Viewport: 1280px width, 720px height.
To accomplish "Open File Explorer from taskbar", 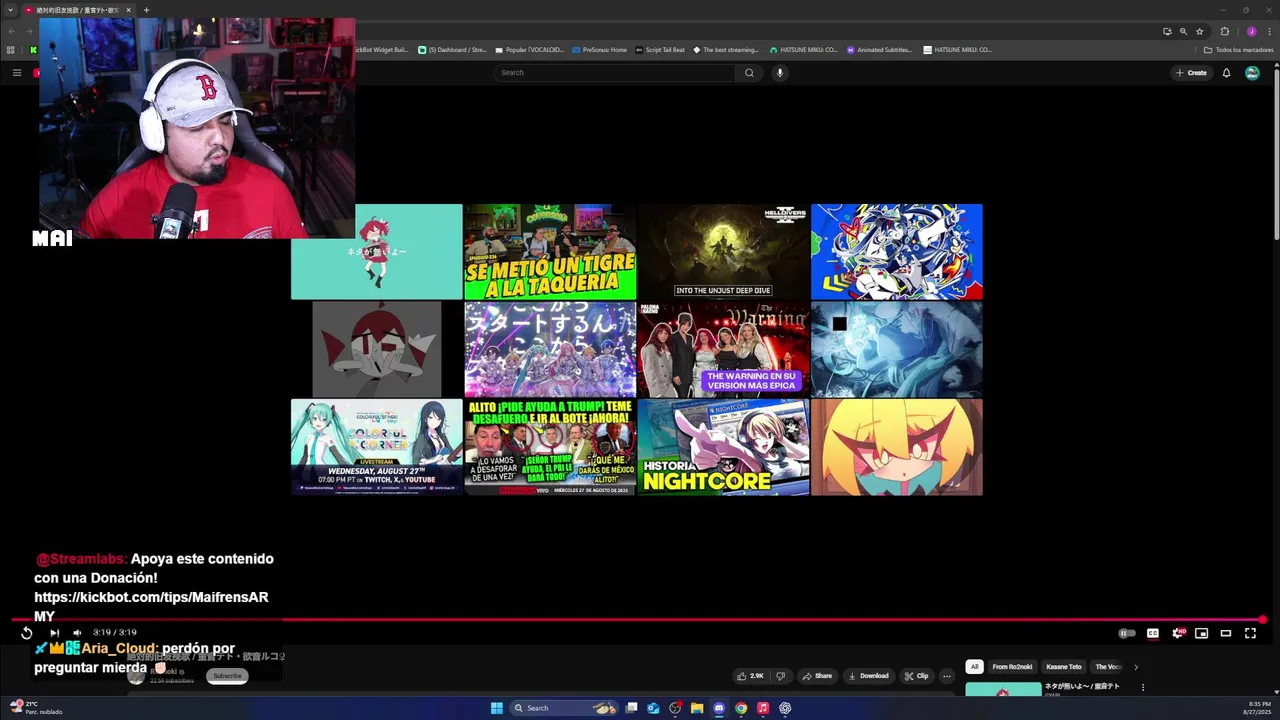I will pyautogui.click(x=697, y=708).
